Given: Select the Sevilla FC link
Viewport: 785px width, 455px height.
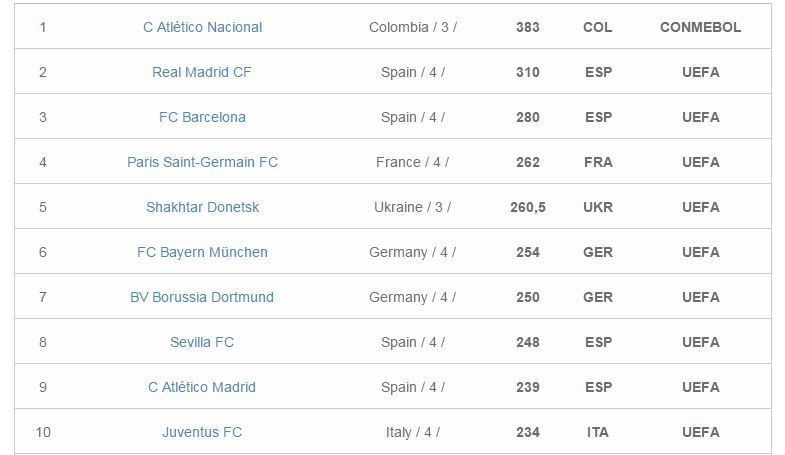Looking at the screenshot, I should pos(202,342).
